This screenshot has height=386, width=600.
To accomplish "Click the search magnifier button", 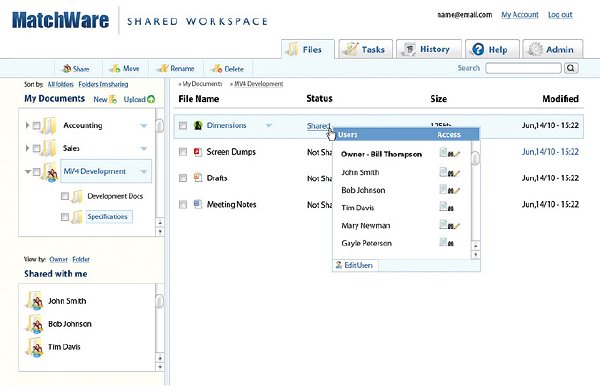I will pyautogui.click(x=571, y=68).
